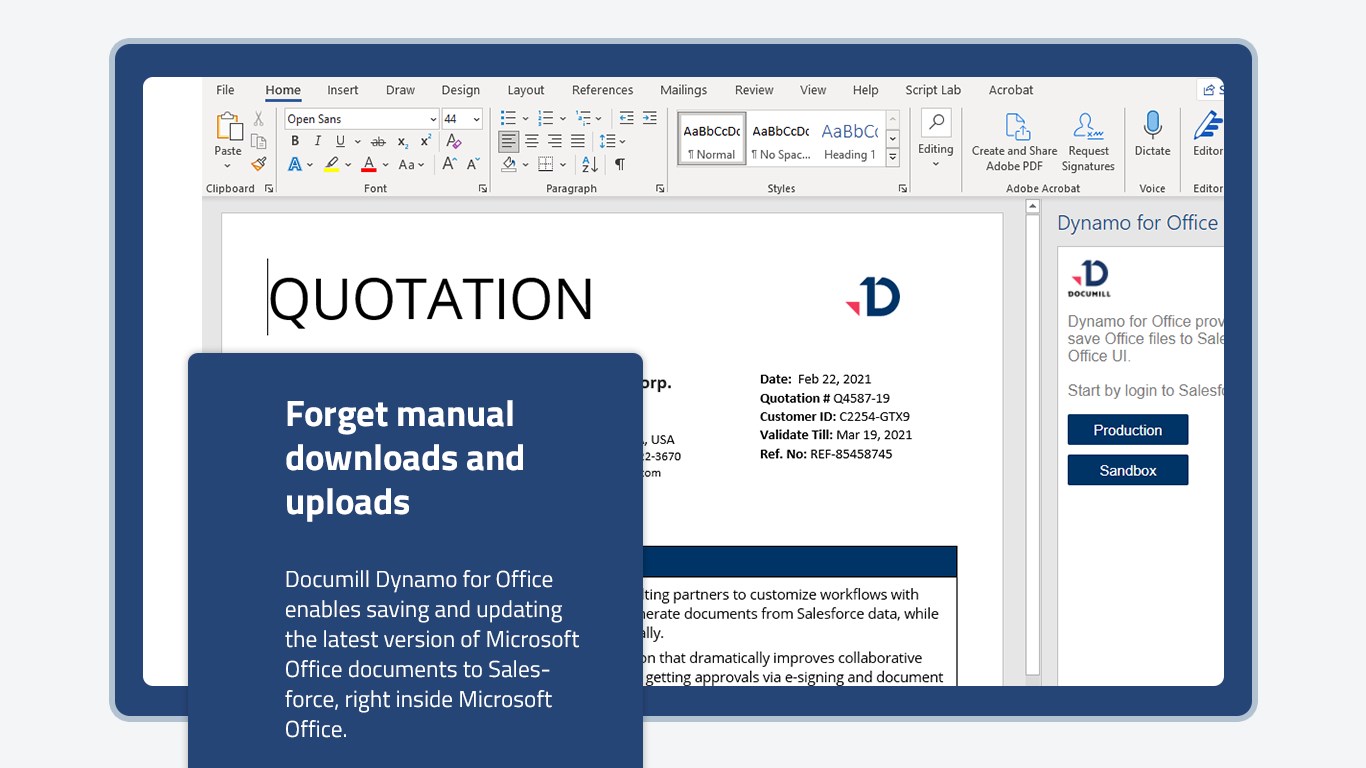1366x768 pixels.
Task: Click the Borders grid icon
Action: coord(546,164)
